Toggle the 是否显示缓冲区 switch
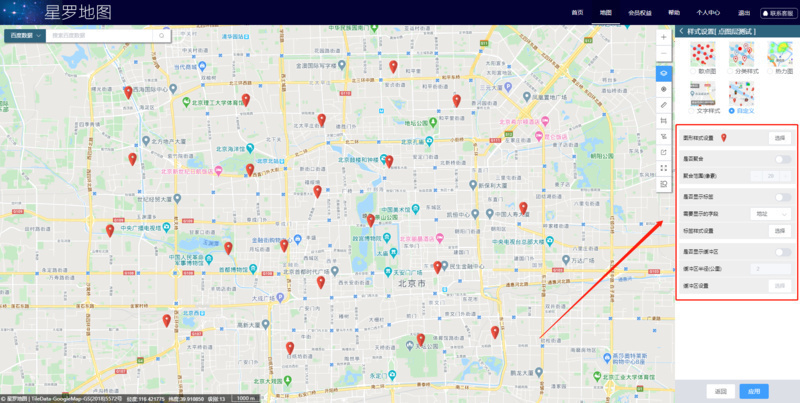The width and height of the screenshot is (800, 403). [783, 251]
